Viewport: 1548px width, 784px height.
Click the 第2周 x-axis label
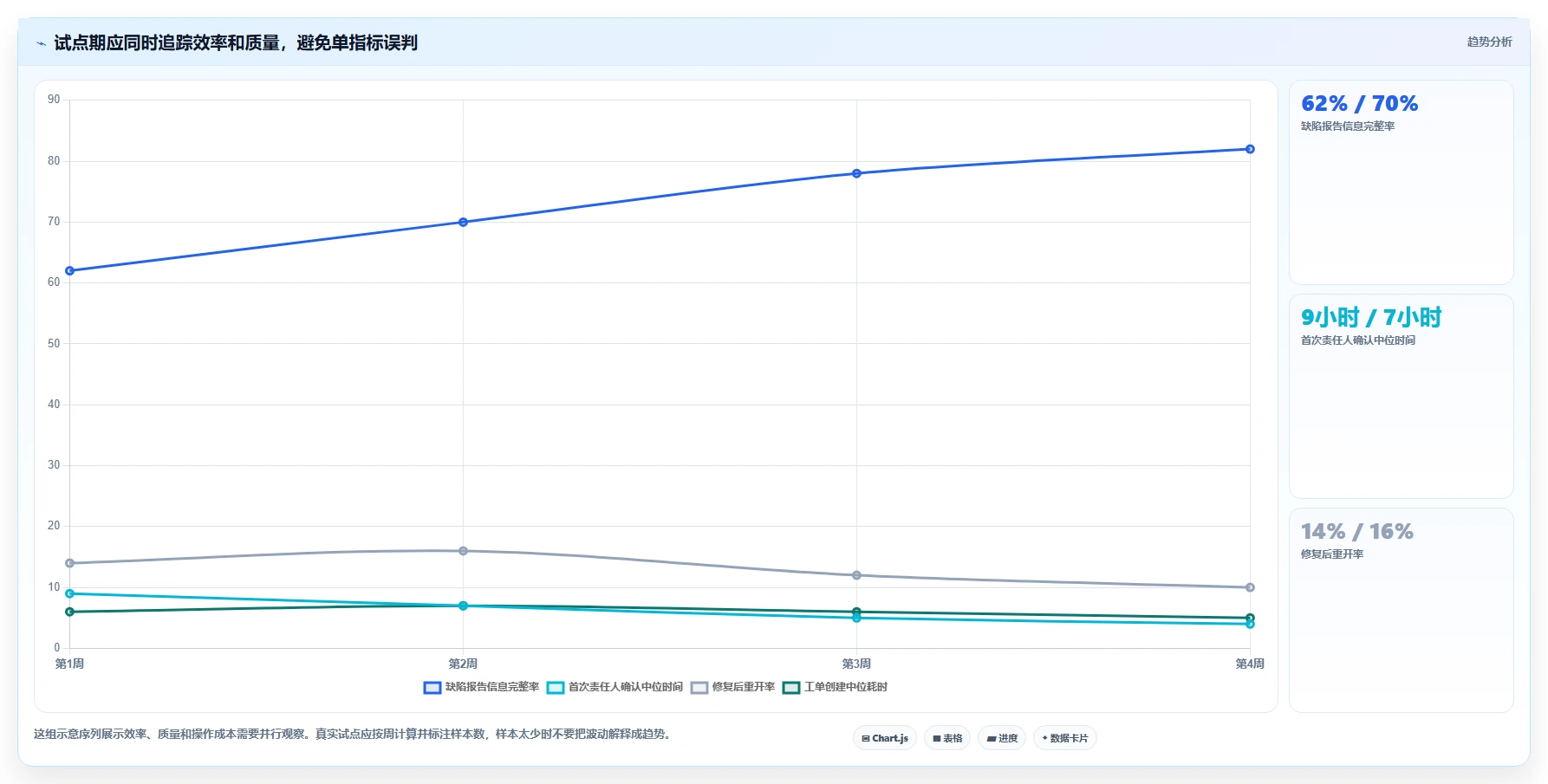(463, 664)
